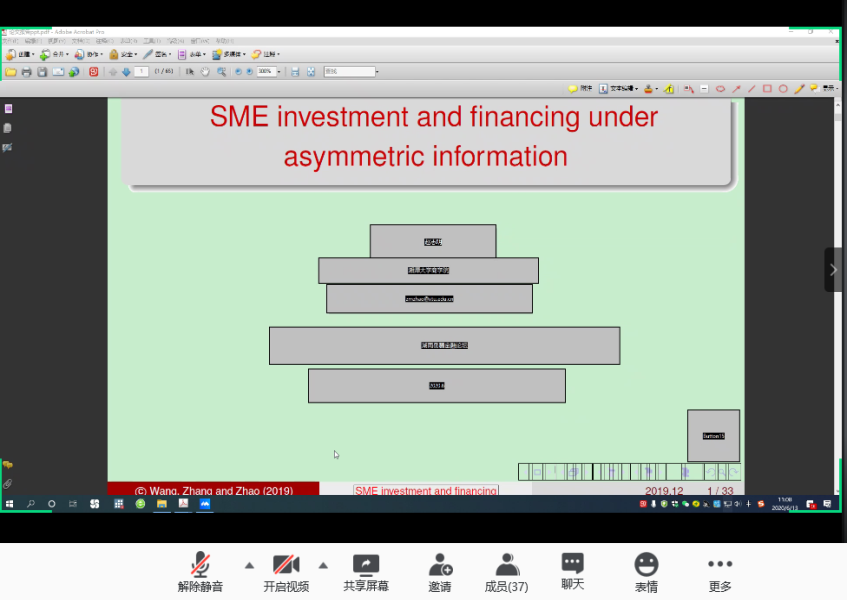The height and width of the screenshot is (600, 847).
Task: Open the 多媒体 multimedia toolbar menu
Action: pyautogui.click(x=228, y=54)
